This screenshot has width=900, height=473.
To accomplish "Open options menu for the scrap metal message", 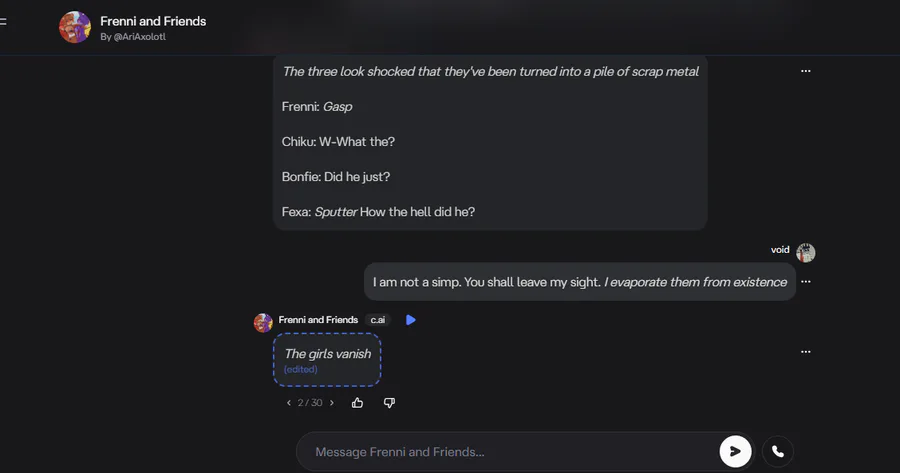I will point(805,71).
